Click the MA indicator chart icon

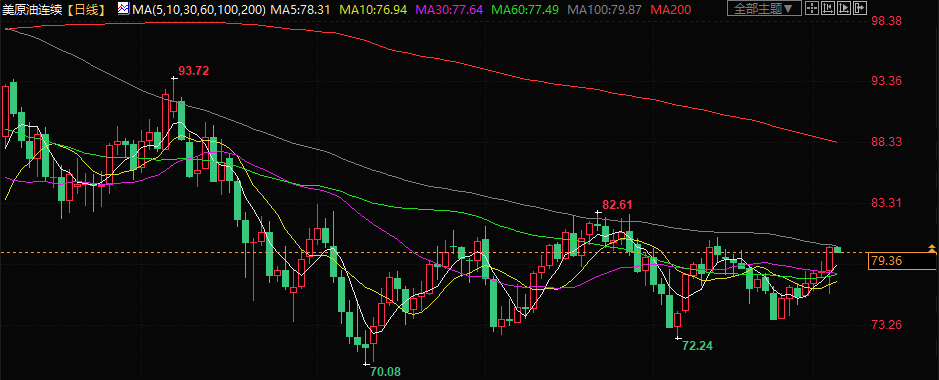pos(123,8)
